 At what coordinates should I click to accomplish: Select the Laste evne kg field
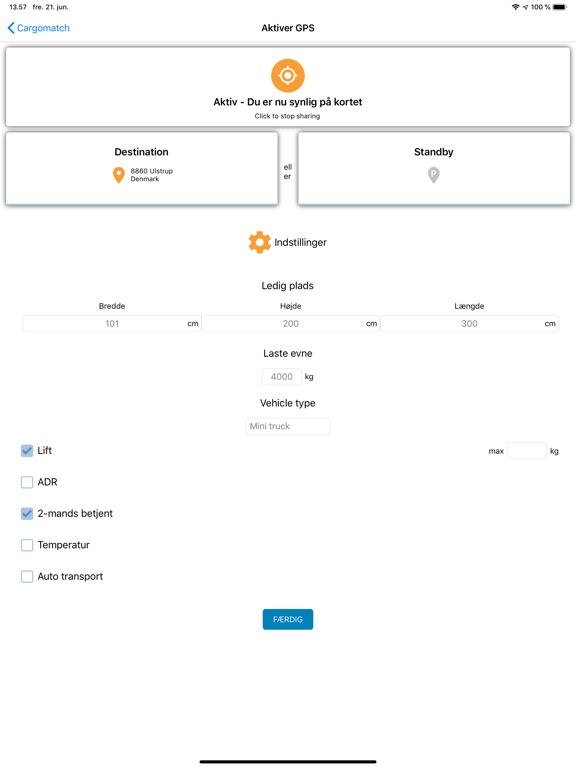pos(282,377)
